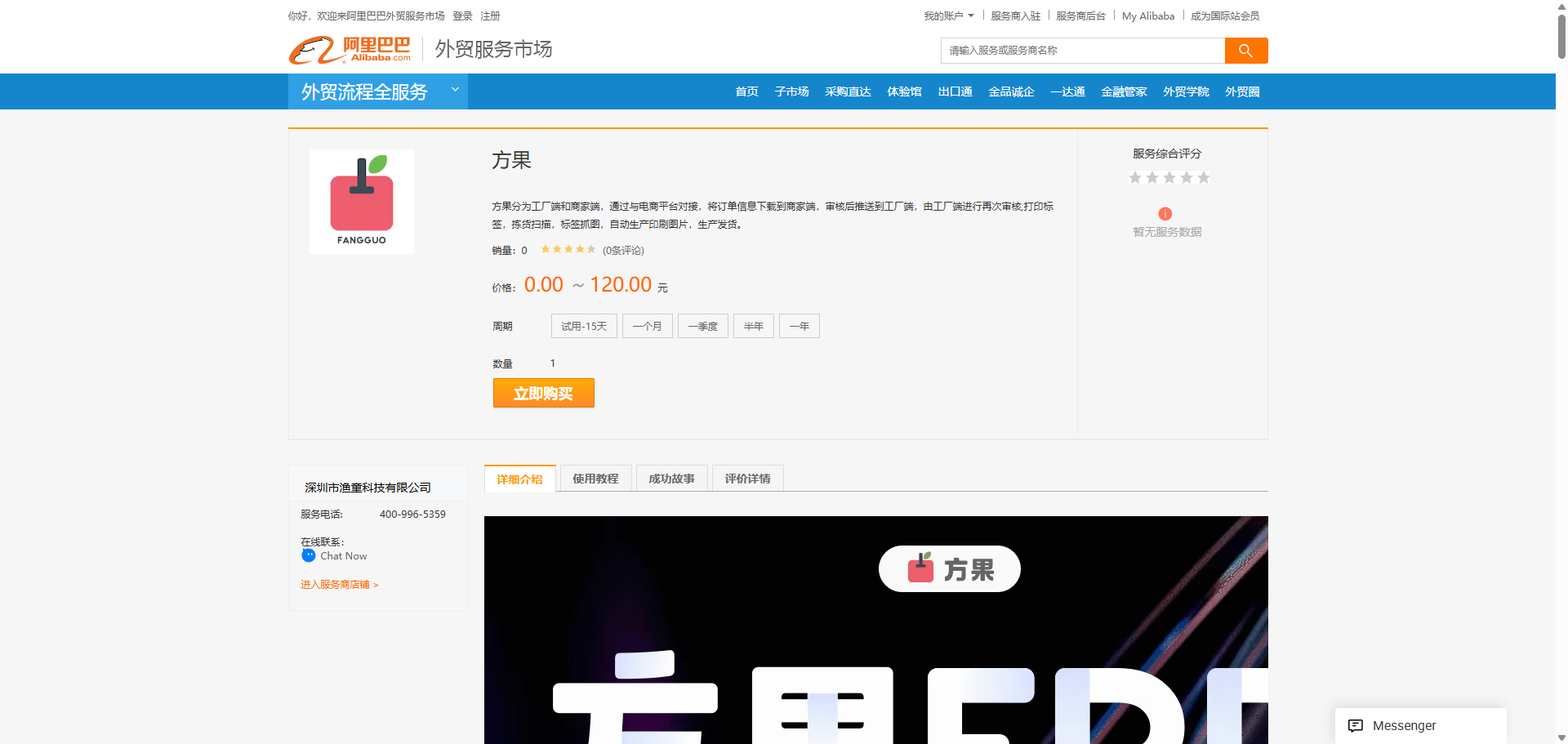
Task: Switch to the 使用教程 tab
Action: tap(596, 479)
